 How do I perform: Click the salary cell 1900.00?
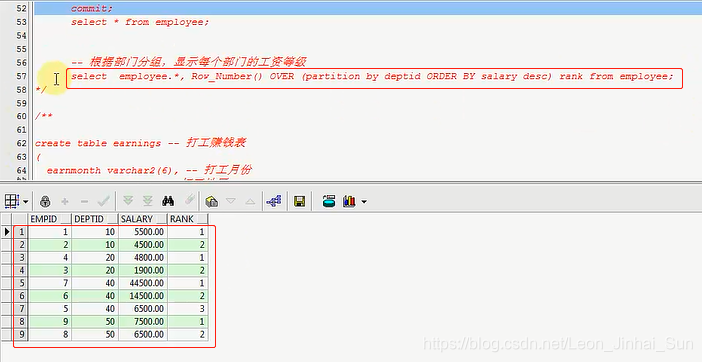tap(143, 270)
